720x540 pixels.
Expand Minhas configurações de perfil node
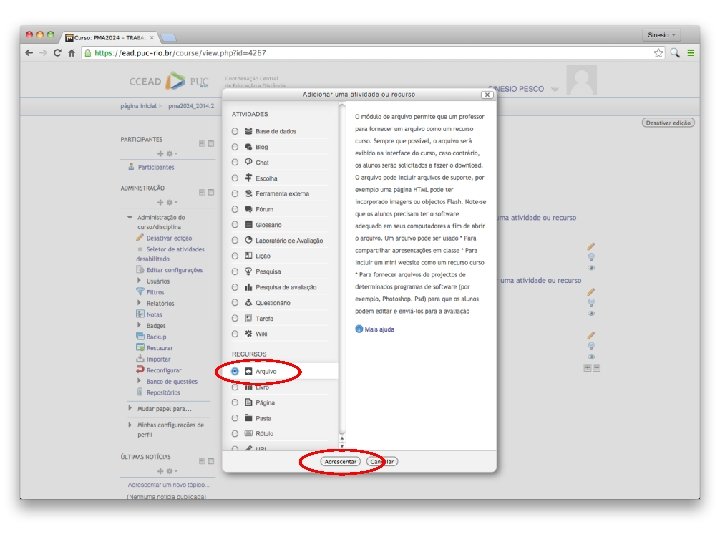click(x=130, y=424)
